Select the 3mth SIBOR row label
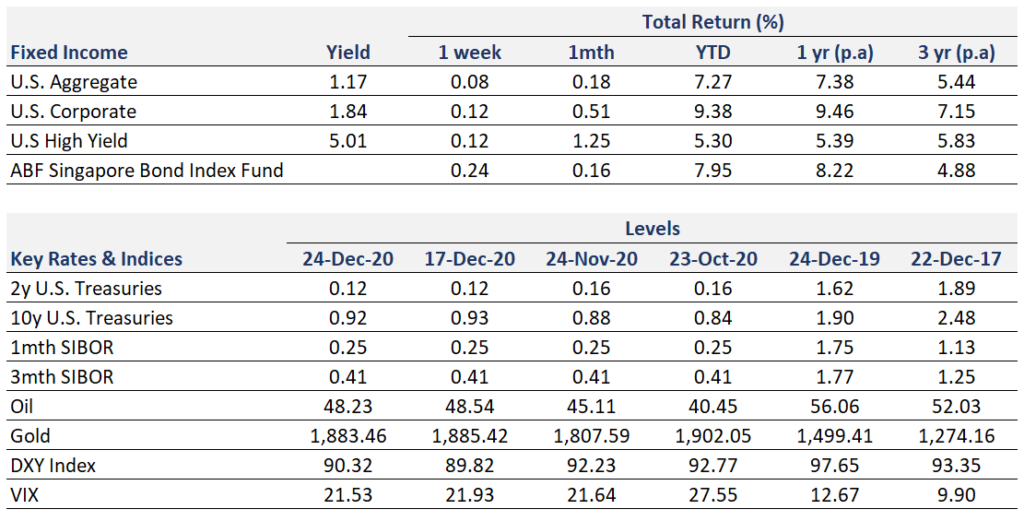This screenshot has height=521, width=1024. click(x=61, y=377)
